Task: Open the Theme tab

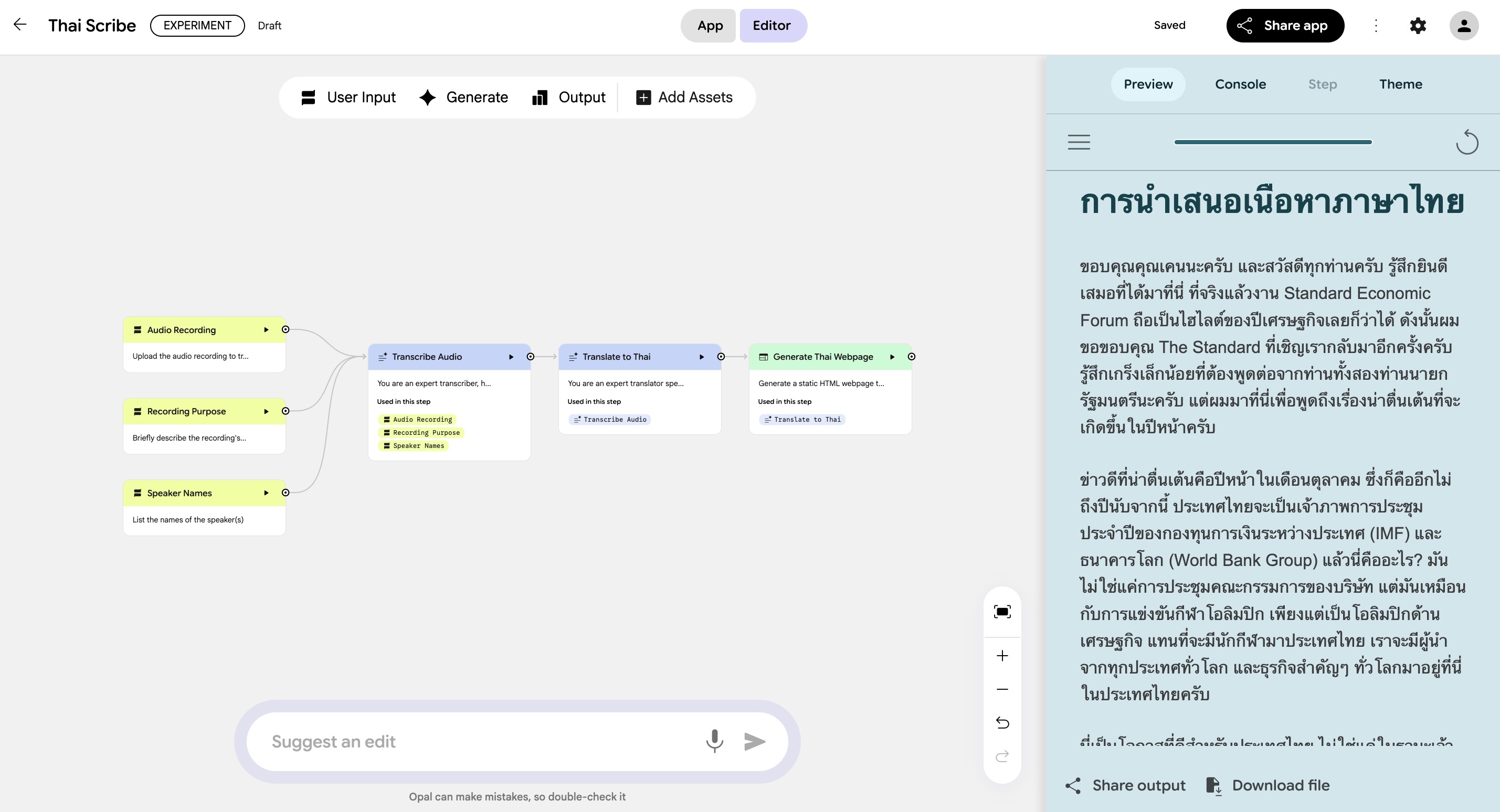Action: click(x=1400, y=84)
